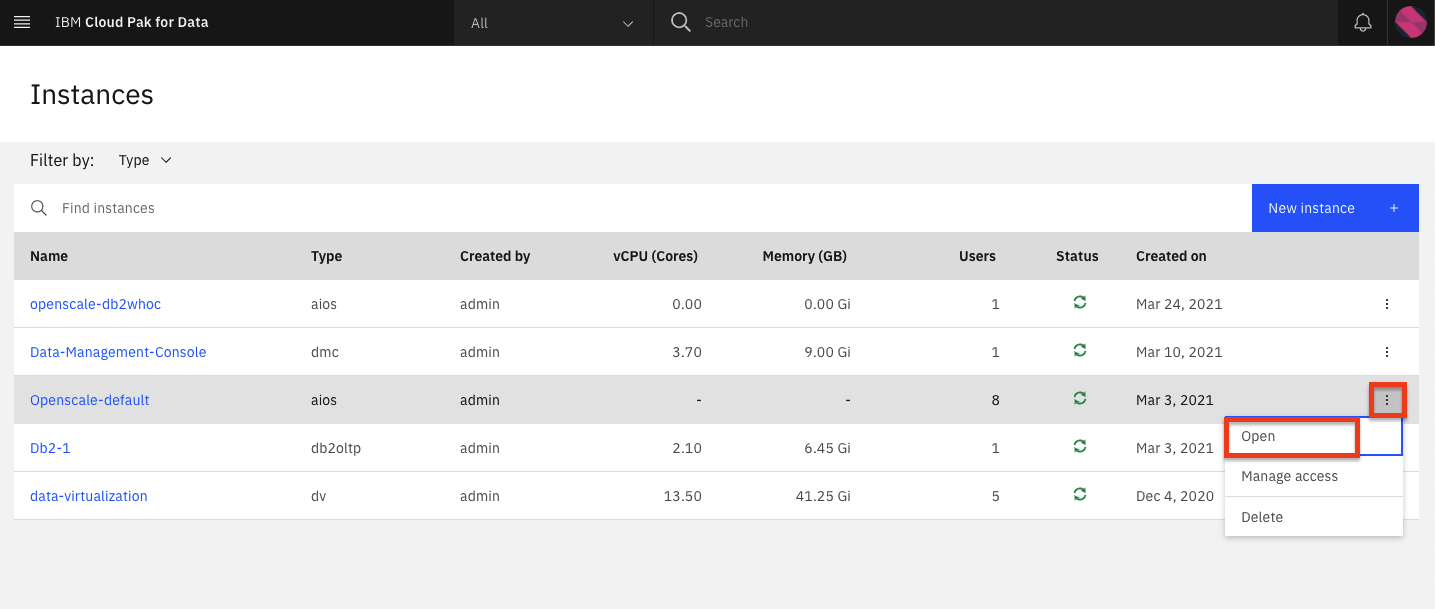Click status icon of Data-Management-Console
The width and height of the screenshot is (1435, 609).
click(x=1079, y=350)
